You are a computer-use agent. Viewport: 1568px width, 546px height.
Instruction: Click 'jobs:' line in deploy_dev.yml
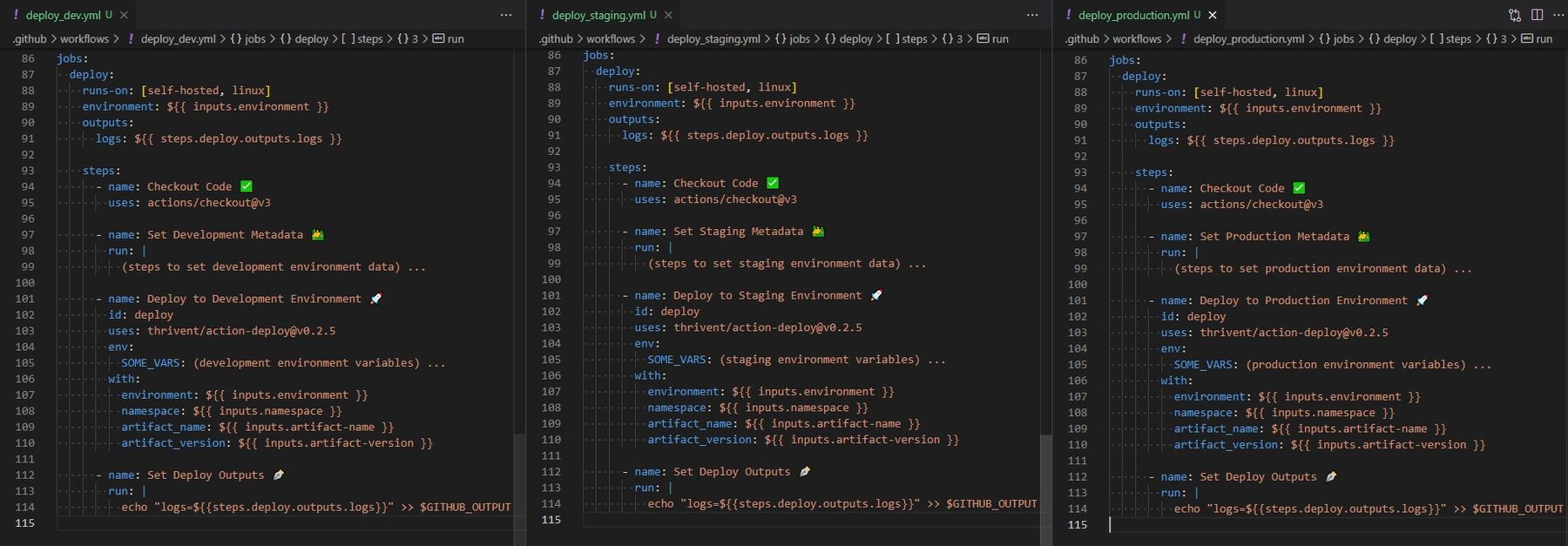point(72,58)
